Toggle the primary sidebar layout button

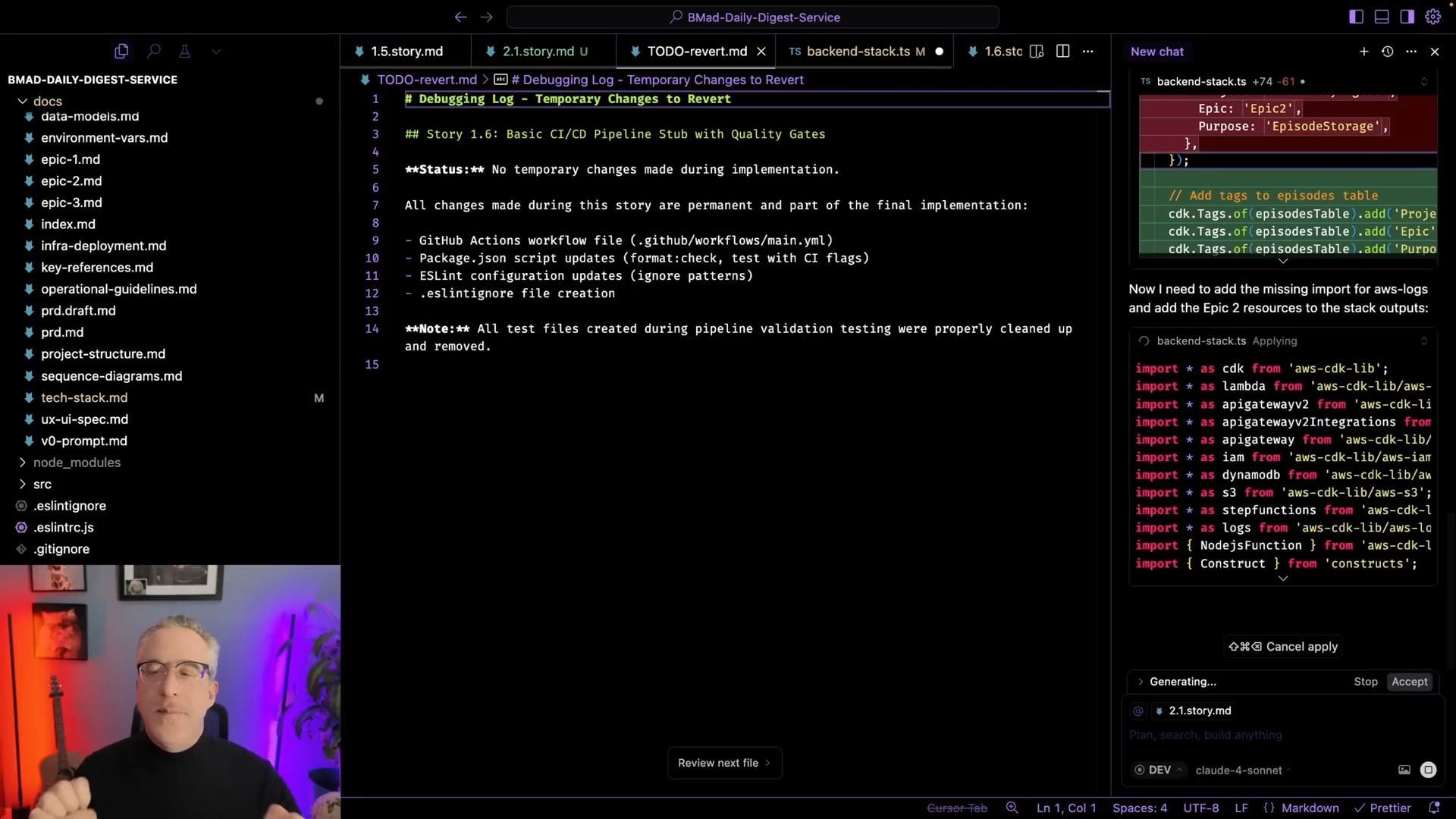tap(1357, 17)
